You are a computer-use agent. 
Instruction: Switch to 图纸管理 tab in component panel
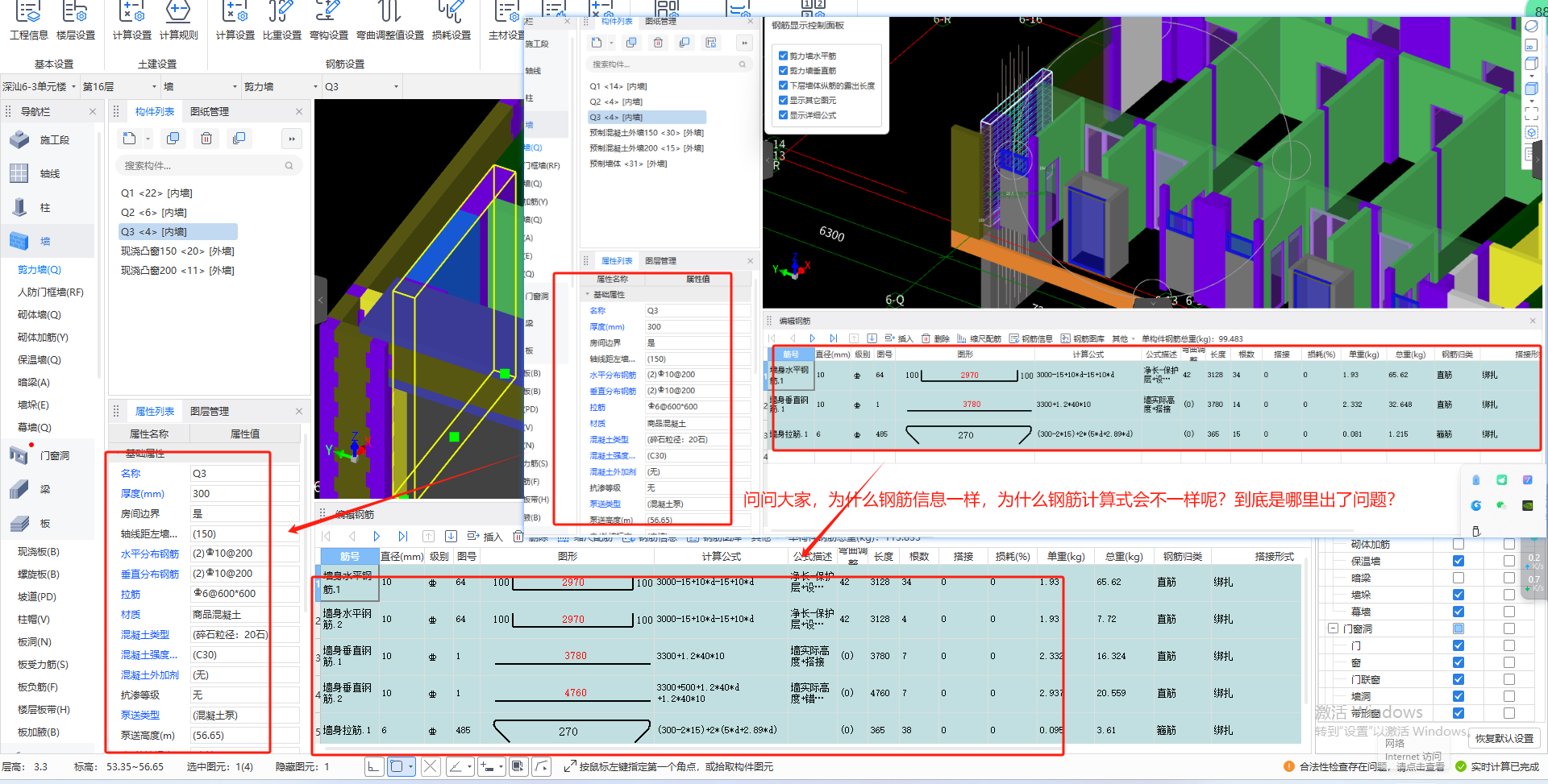pyautogui.click(x=210, y=111)
